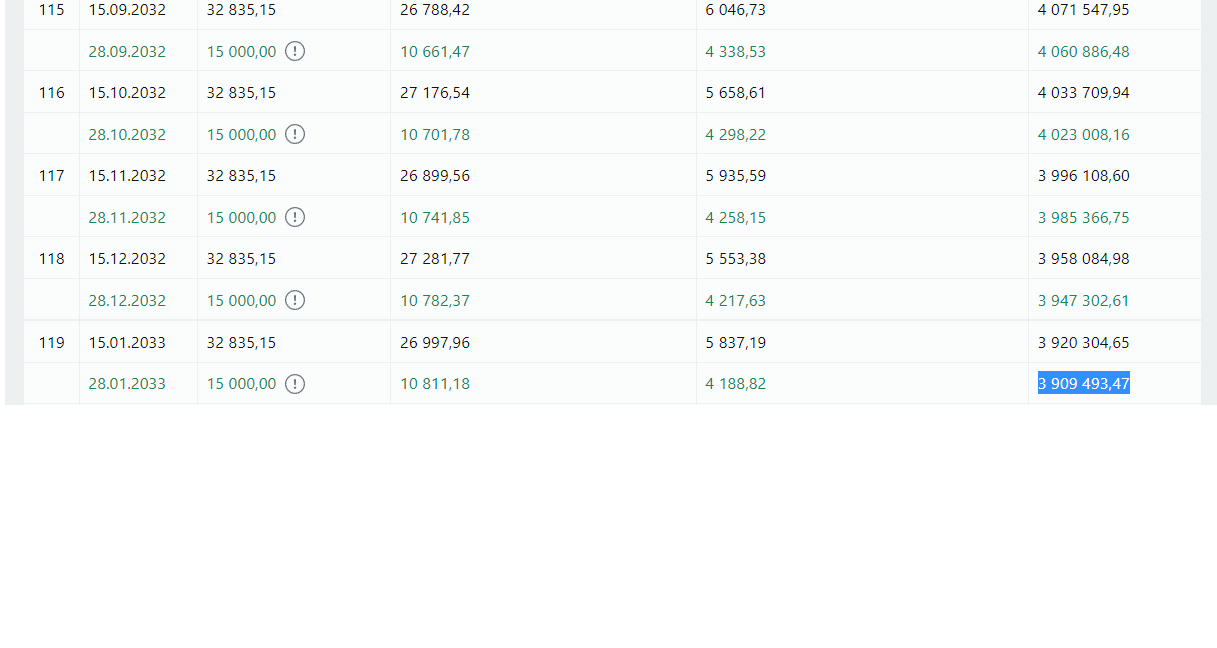The height and width of the screenshot is (648, 1217).
Task: Click early payment date 28.11.2032
Action: click(127, 217)
